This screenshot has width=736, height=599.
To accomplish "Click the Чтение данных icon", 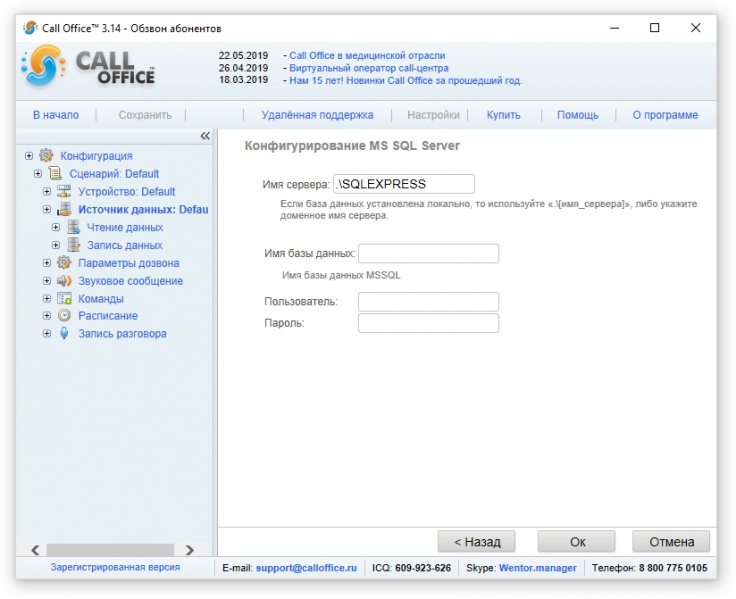I will coord(73,227).
